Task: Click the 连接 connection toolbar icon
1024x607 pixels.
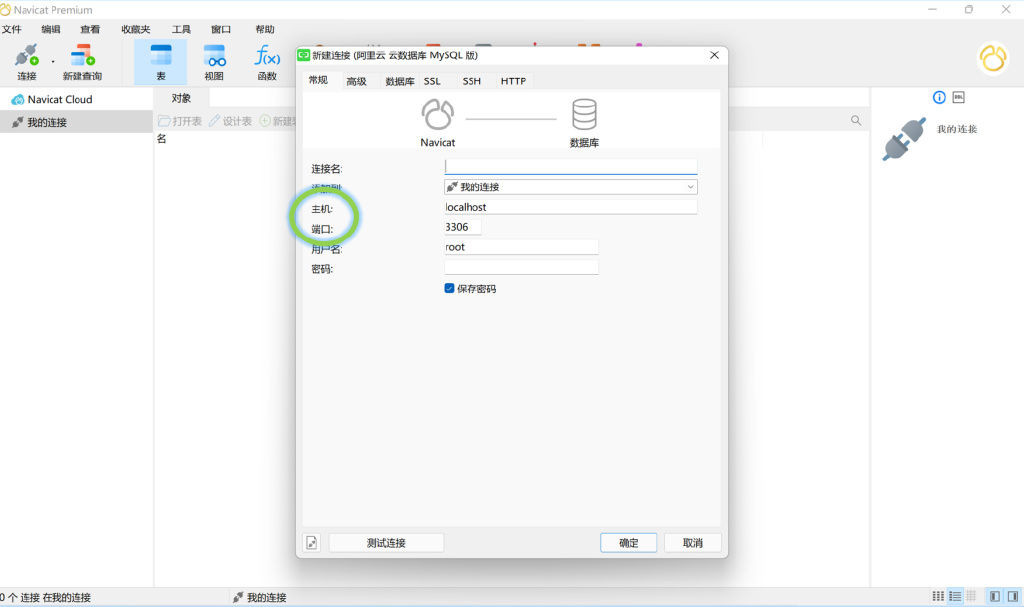Action: [26, 61]
